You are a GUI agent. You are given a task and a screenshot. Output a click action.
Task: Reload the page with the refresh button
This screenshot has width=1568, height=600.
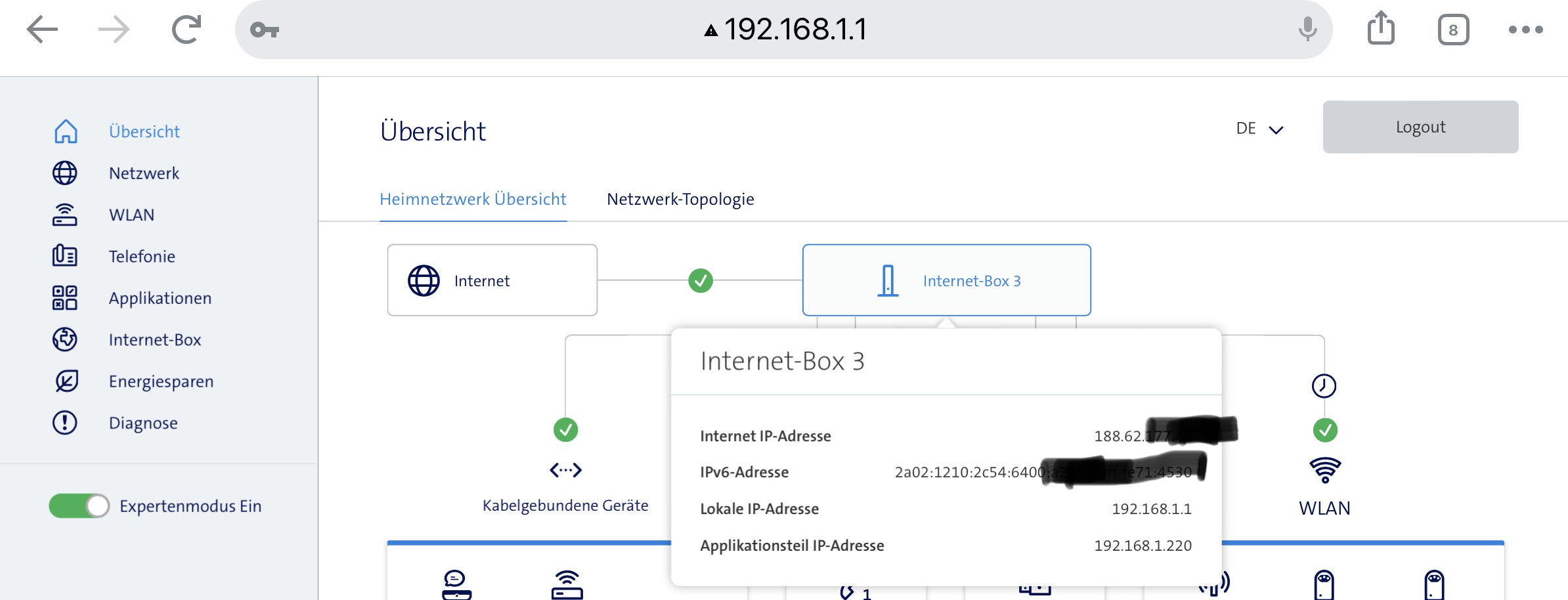[x=186, y=30]
